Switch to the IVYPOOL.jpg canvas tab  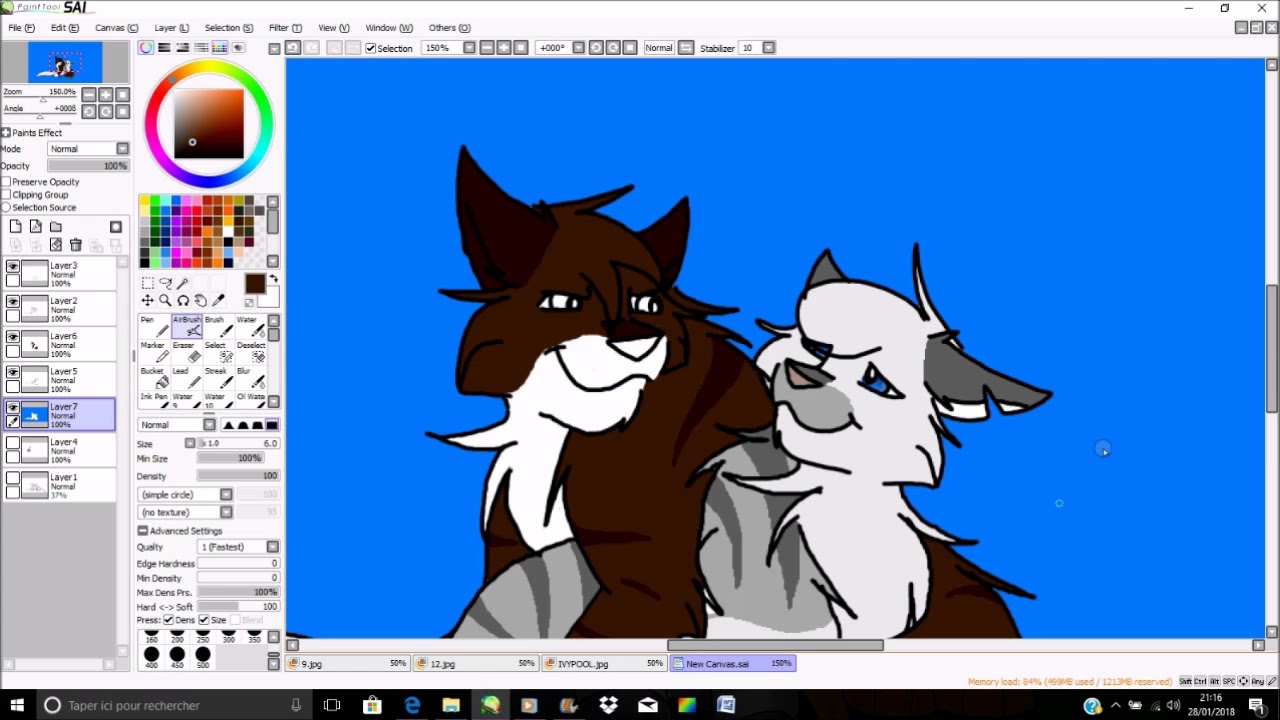[x=605, y=663]
